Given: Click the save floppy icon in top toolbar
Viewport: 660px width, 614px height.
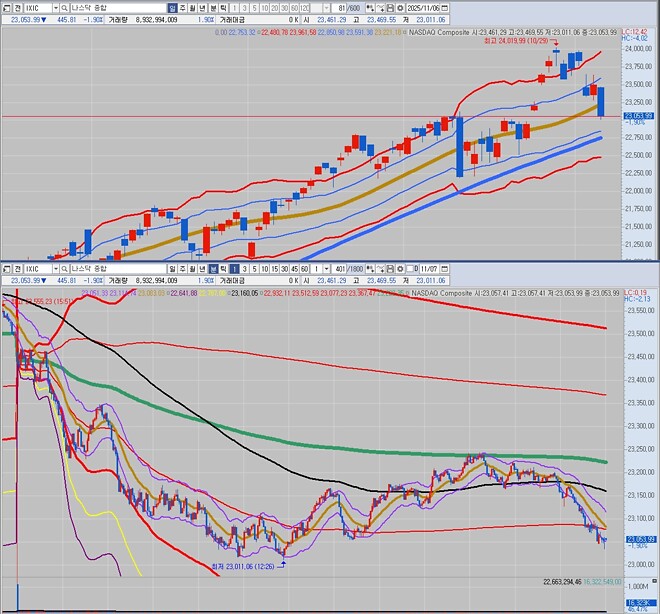Looking at the screenshot, I should pos(390,8).
